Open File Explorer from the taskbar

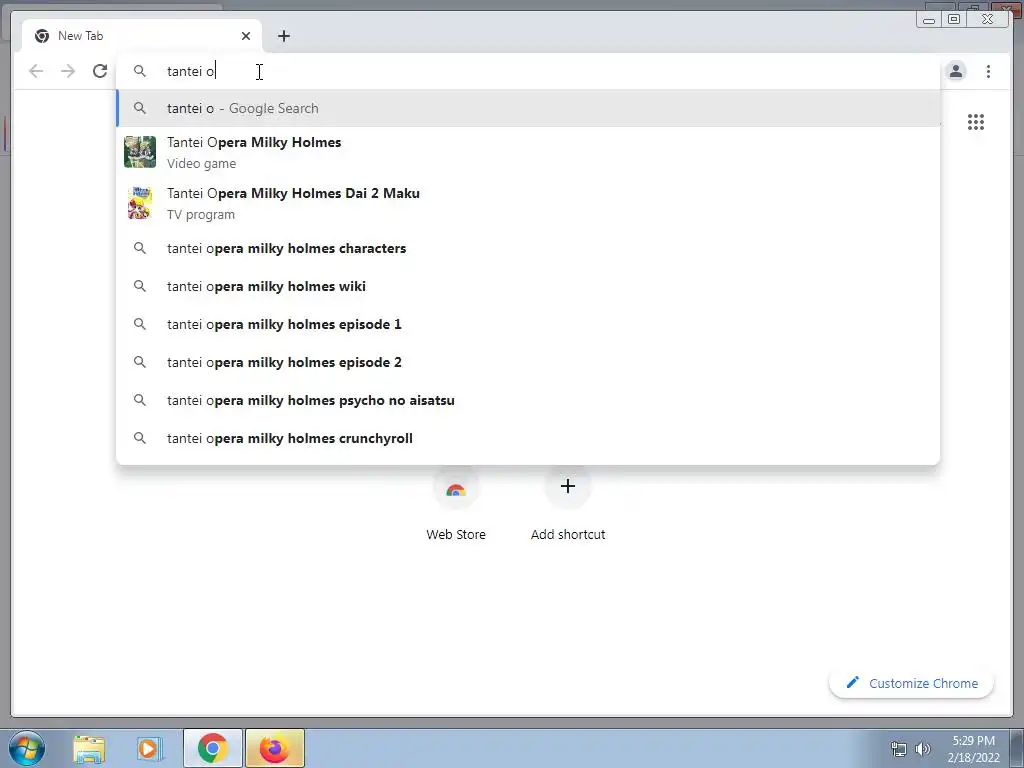tap(89, 749)
